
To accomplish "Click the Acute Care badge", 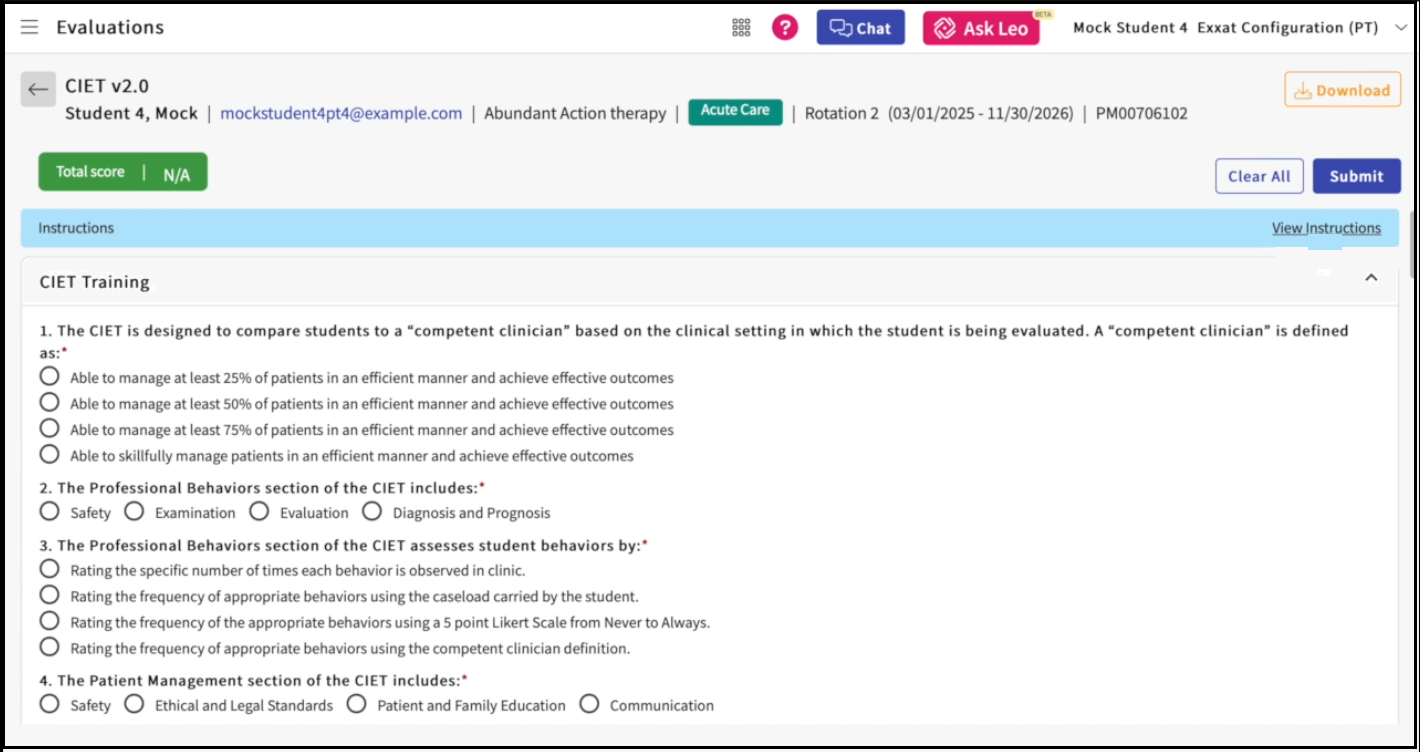I will click(735, 111).
